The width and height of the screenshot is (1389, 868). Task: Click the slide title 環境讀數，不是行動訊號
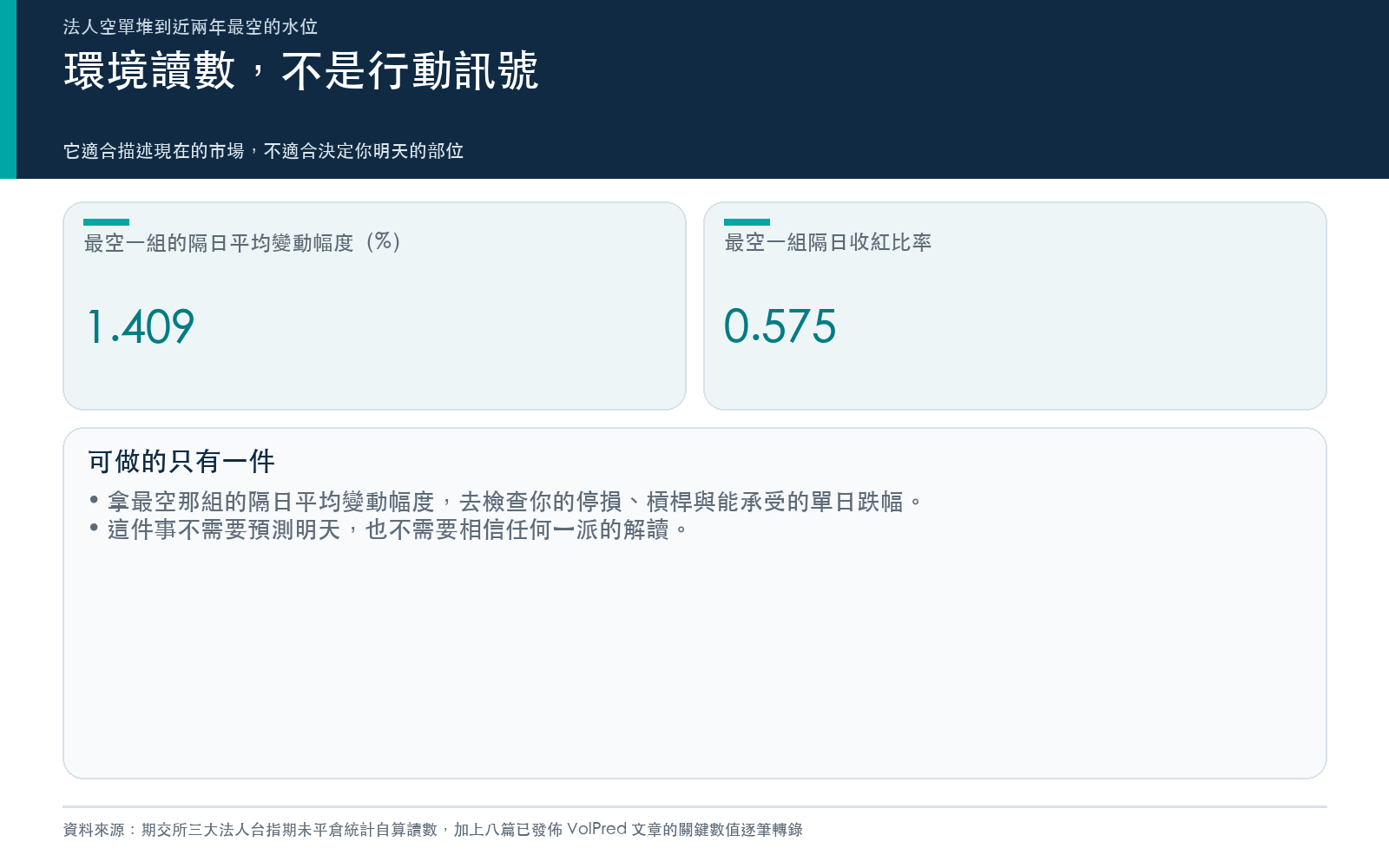pyautogui.click(x=301, y=70)
